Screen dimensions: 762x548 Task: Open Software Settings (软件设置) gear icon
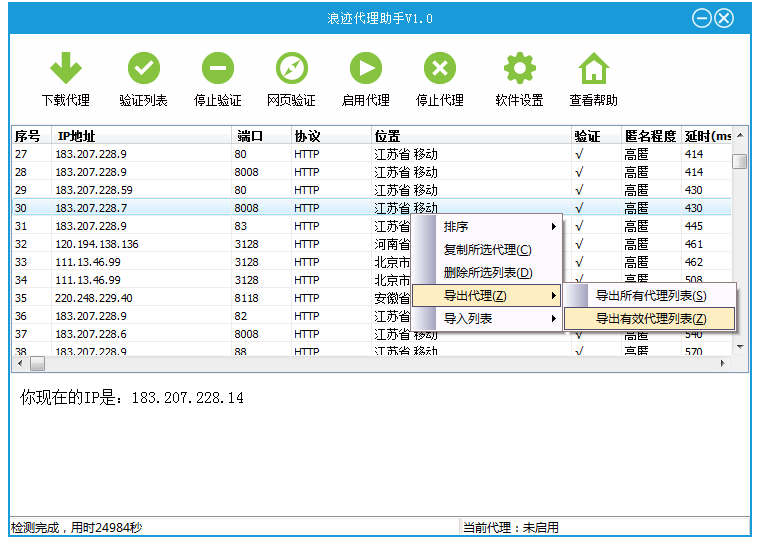click(x=519, y=69)
